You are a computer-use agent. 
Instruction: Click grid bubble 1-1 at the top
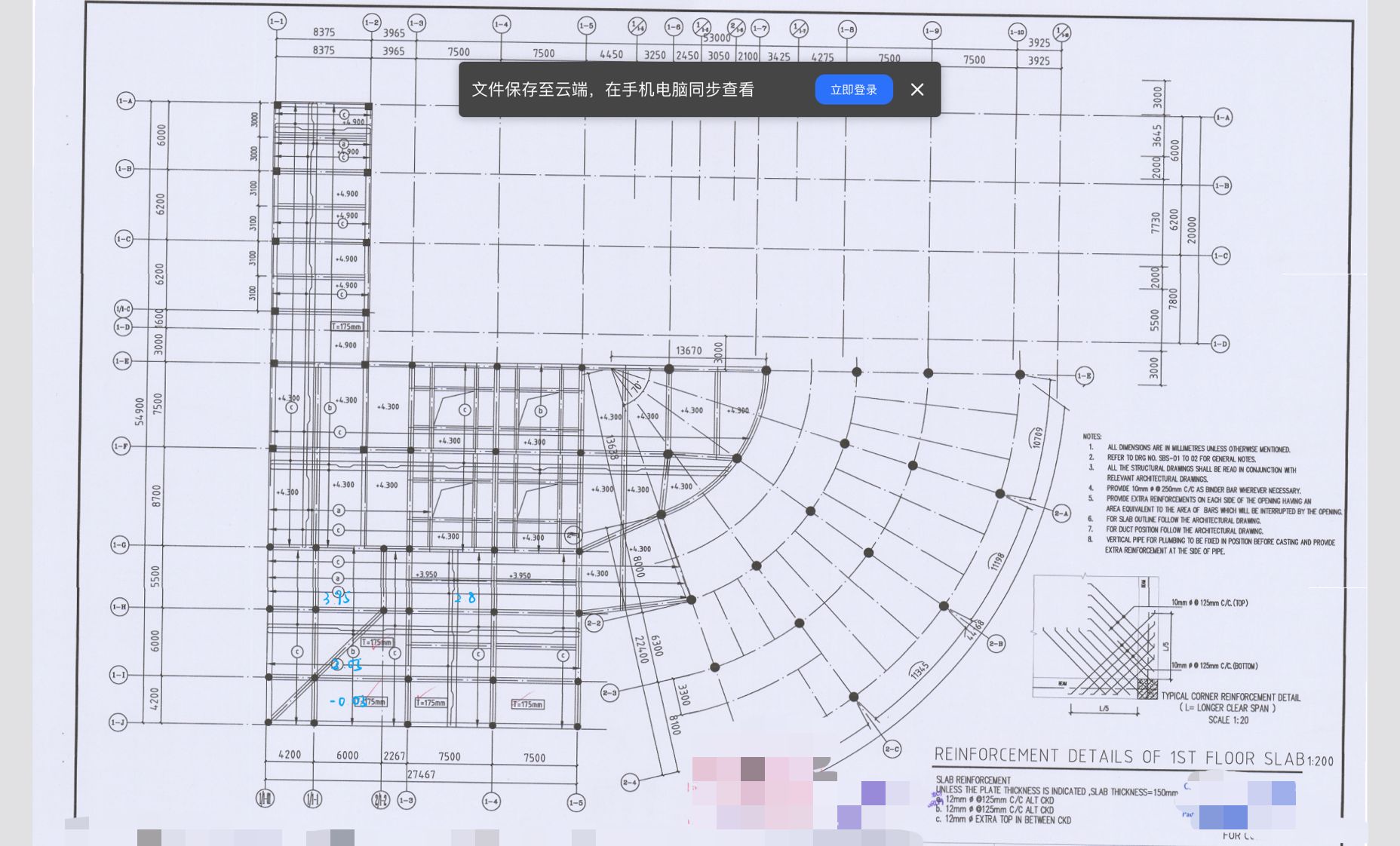click(277, 22)
